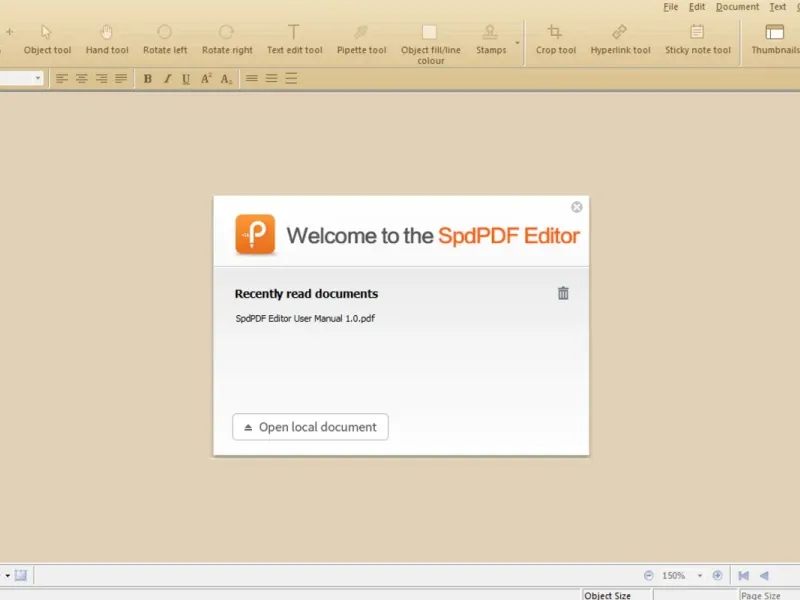Set the widest line spacing
This screenshot has height=600, width=800.
point(291,79)
